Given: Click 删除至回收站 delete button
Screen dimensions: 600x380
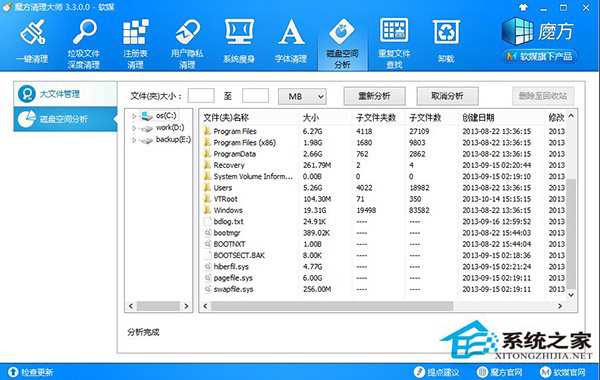Looking at the screenshot, I should [x=543, y=96].
